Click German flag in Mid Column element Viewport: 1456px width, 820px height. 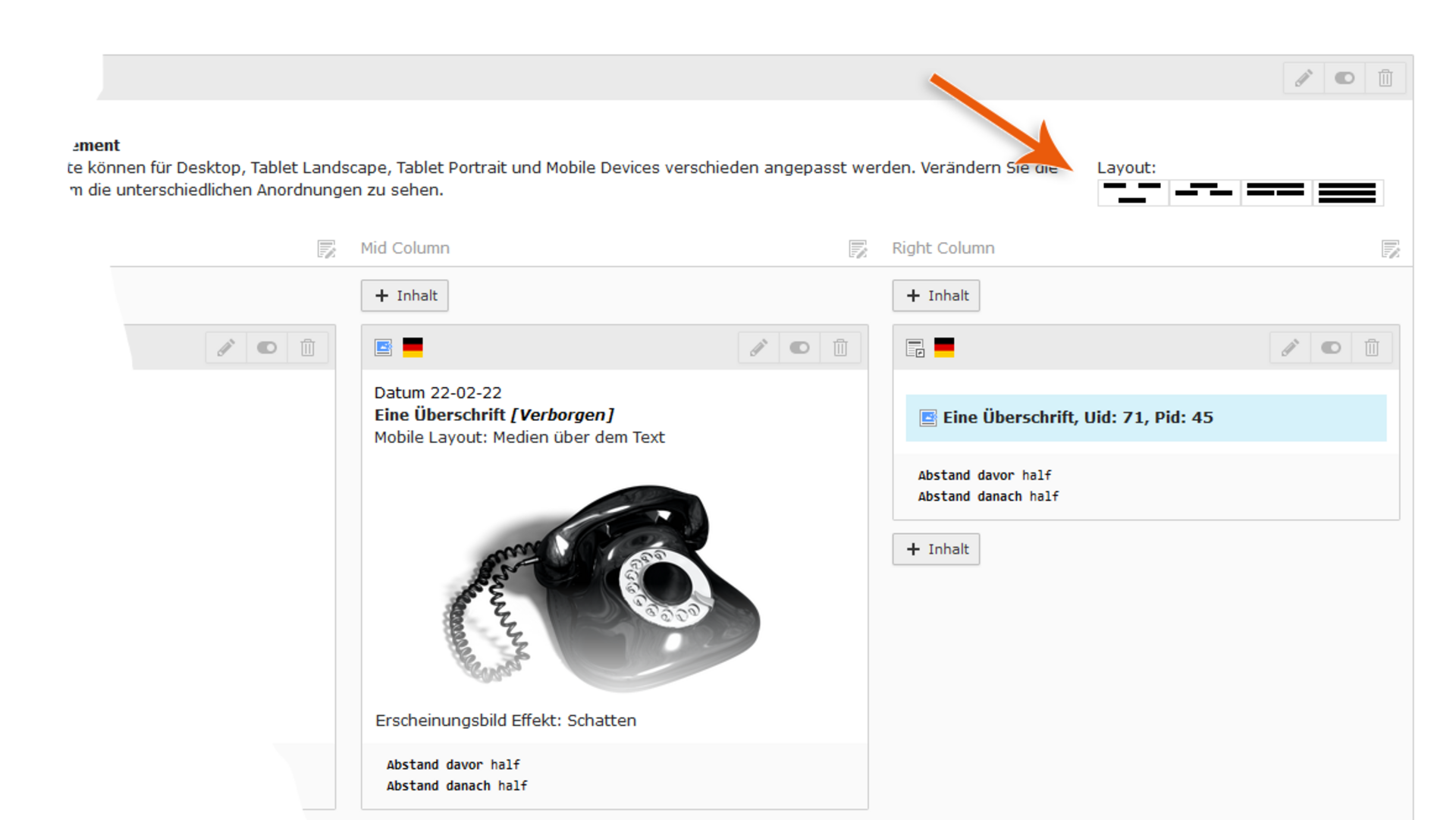click(x=413, y=347)
